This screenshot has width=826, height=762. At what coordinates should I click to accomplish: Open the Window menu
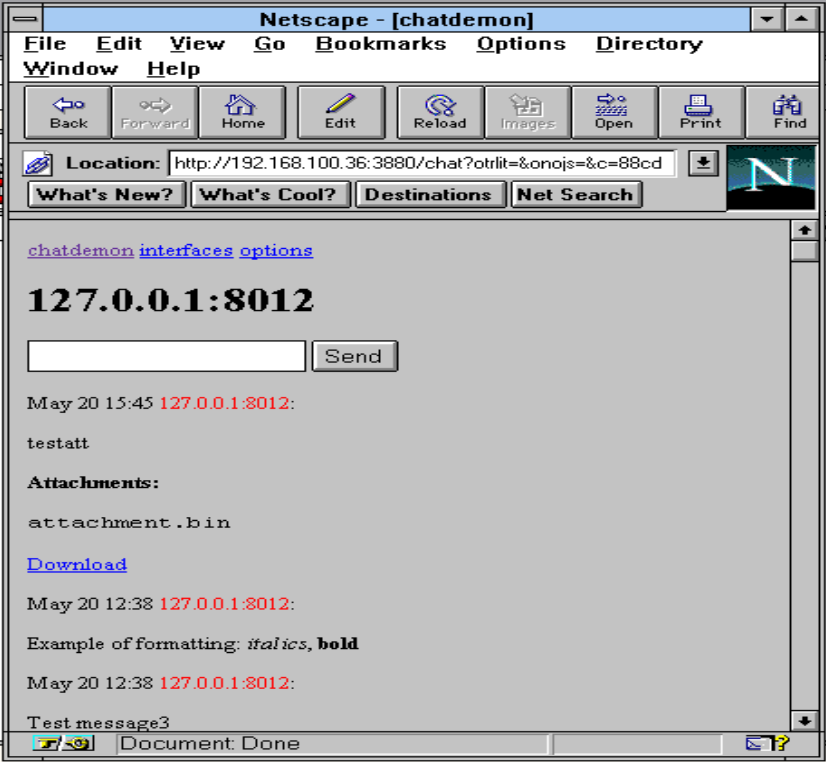coord(71,68)
